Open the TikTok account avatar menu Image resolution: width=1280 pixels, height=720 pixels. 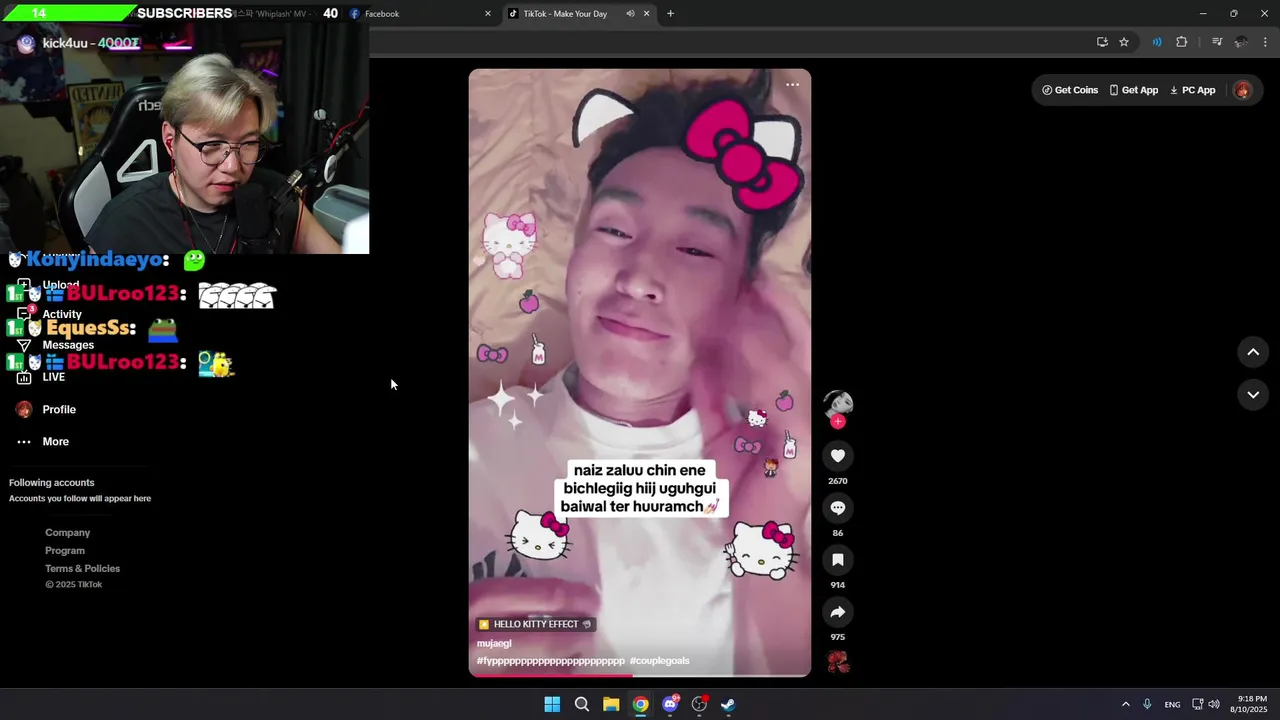[x=1242, y=90]
